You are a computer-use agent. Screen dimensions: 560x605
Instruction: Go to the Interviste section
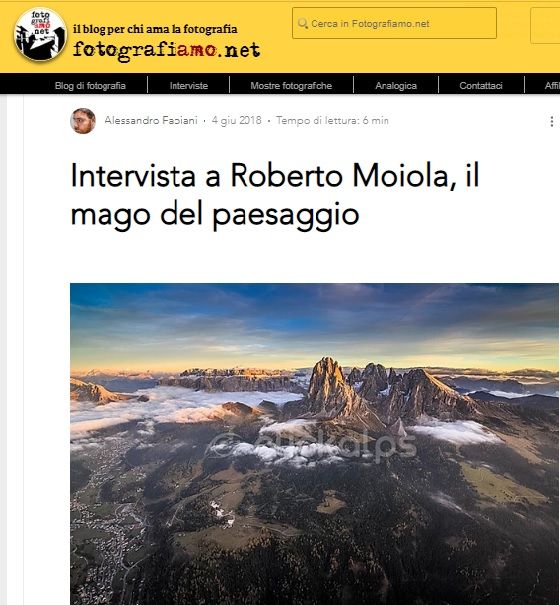[x=189, y=85]
